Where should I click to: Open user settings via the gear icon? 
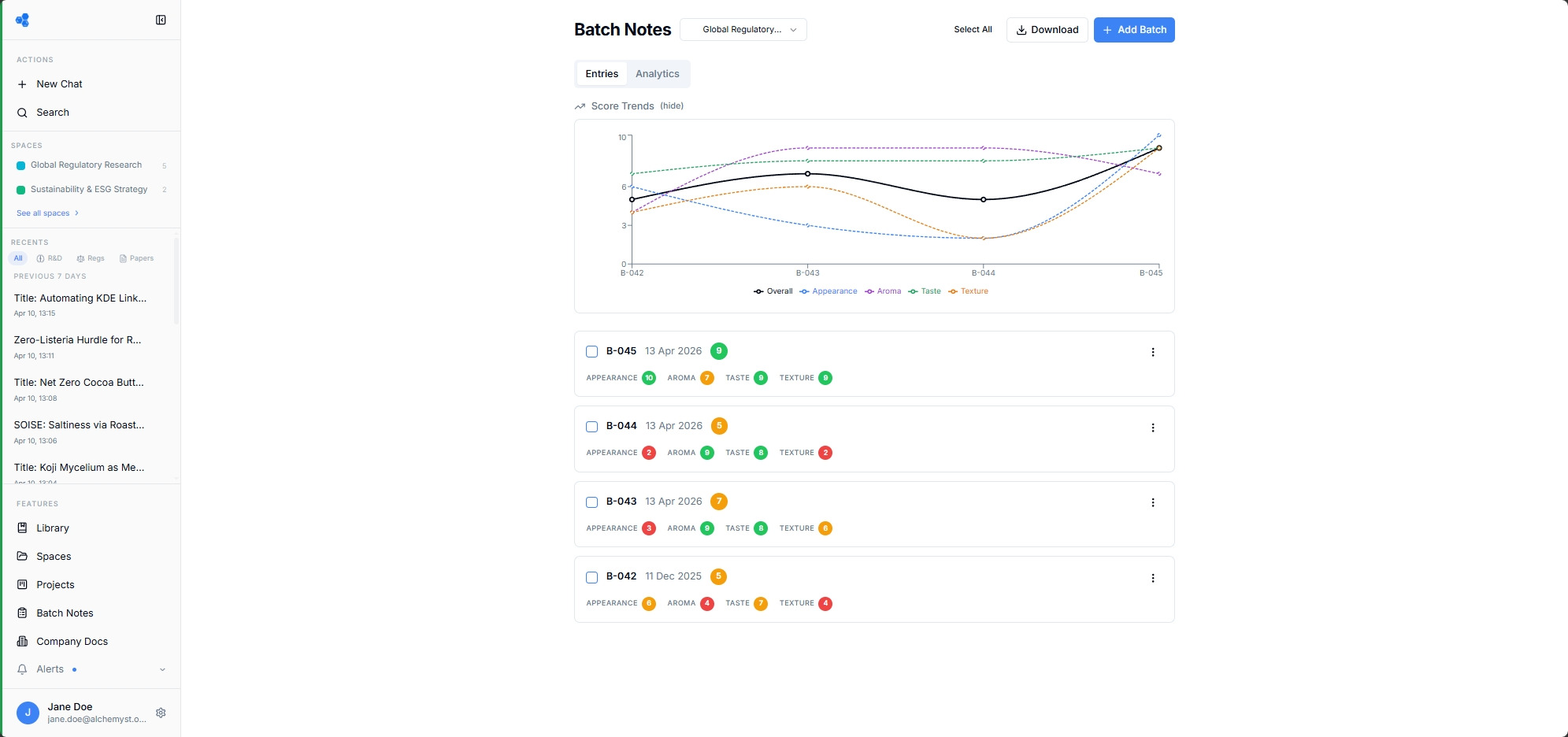(161, 712)
